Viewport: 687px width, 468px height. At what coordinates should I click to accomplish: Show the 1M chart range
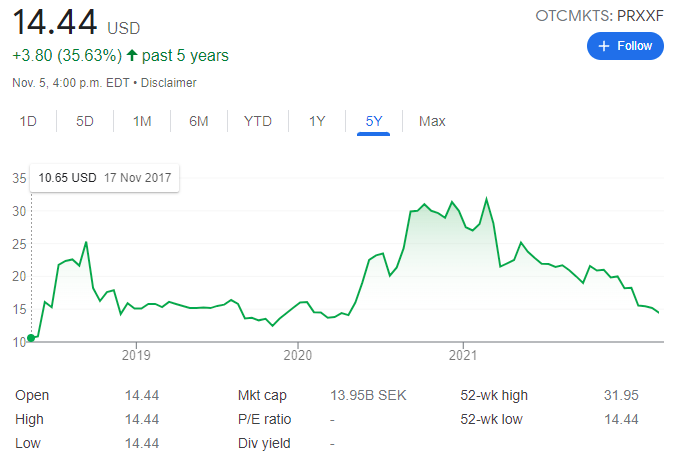pos(142,121)
